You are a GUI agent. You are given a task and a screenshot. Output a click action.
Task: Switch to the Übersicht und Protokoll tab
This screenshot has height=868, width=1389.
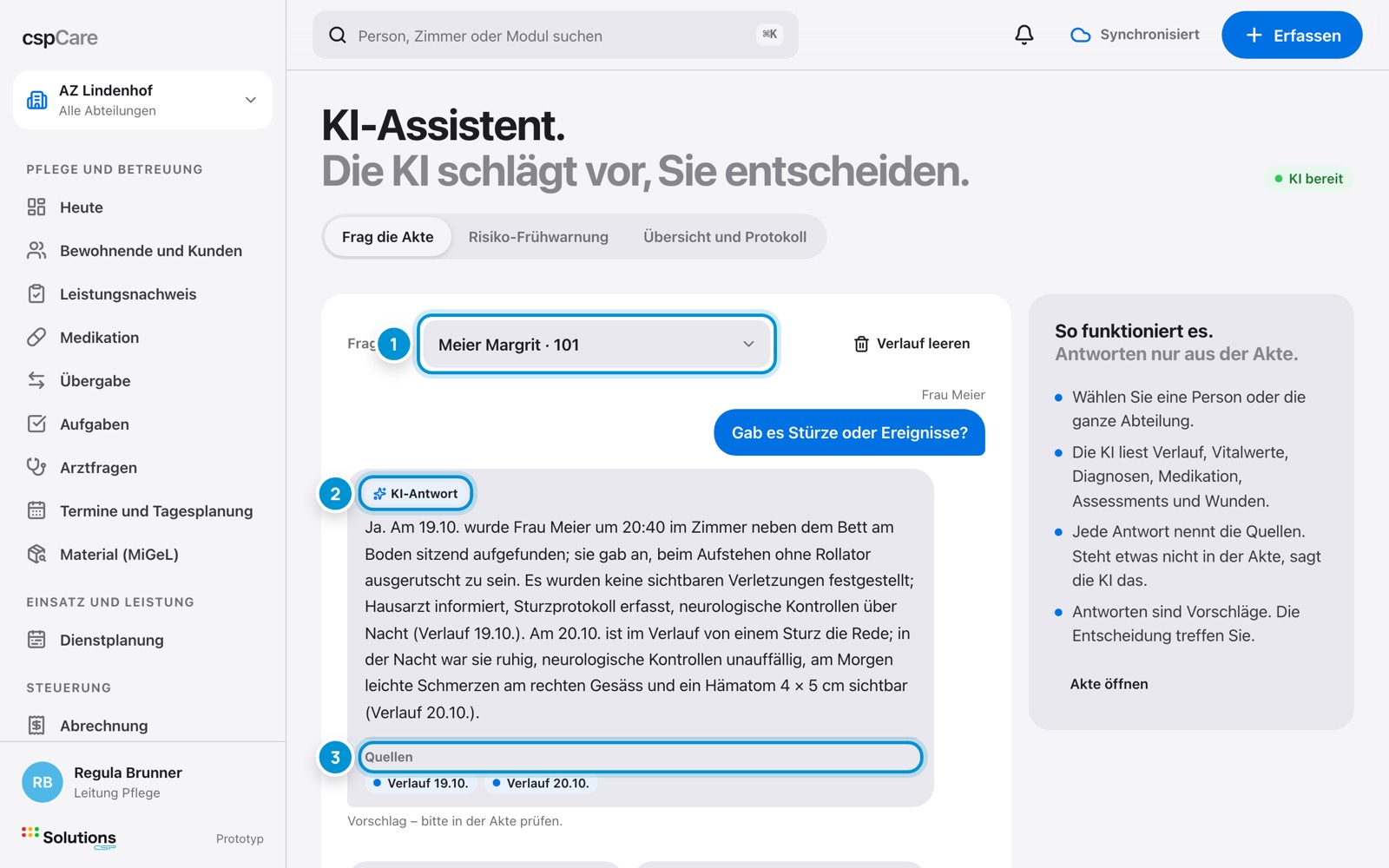pyautogui.click(x=725, y=237)
